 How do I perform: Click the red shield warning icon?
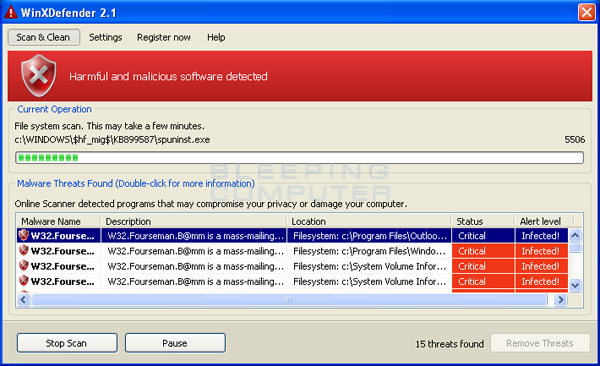[39, 75]
